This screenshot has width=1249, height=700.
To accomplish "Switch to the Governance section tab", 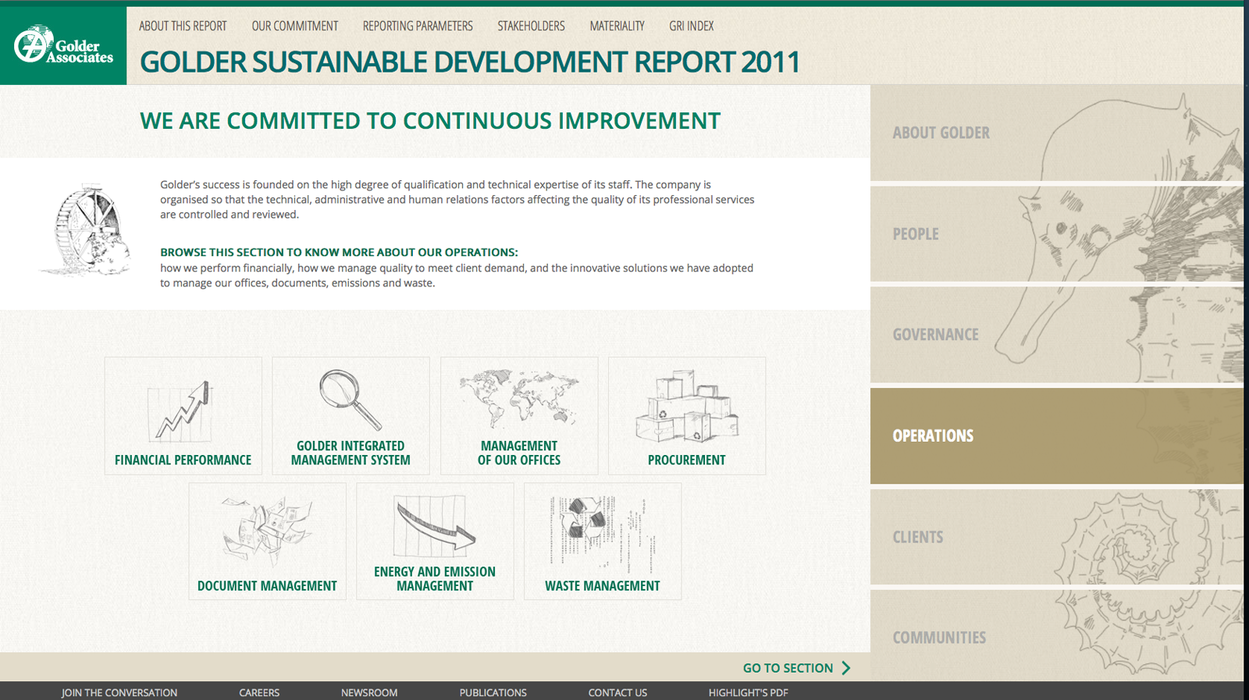I will (936, 335).
